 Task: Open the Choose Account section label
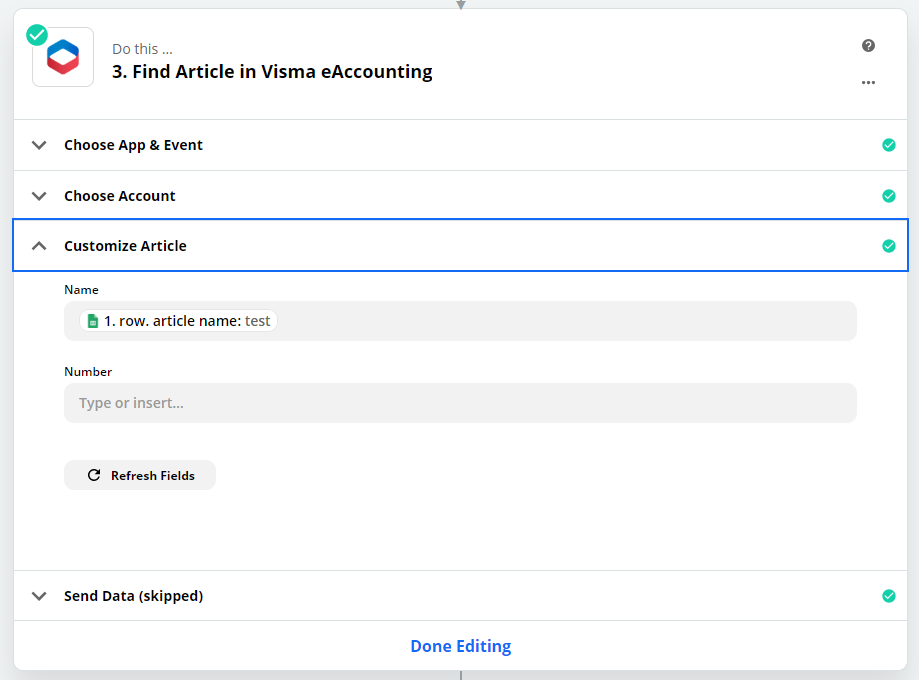coord(120,196)
